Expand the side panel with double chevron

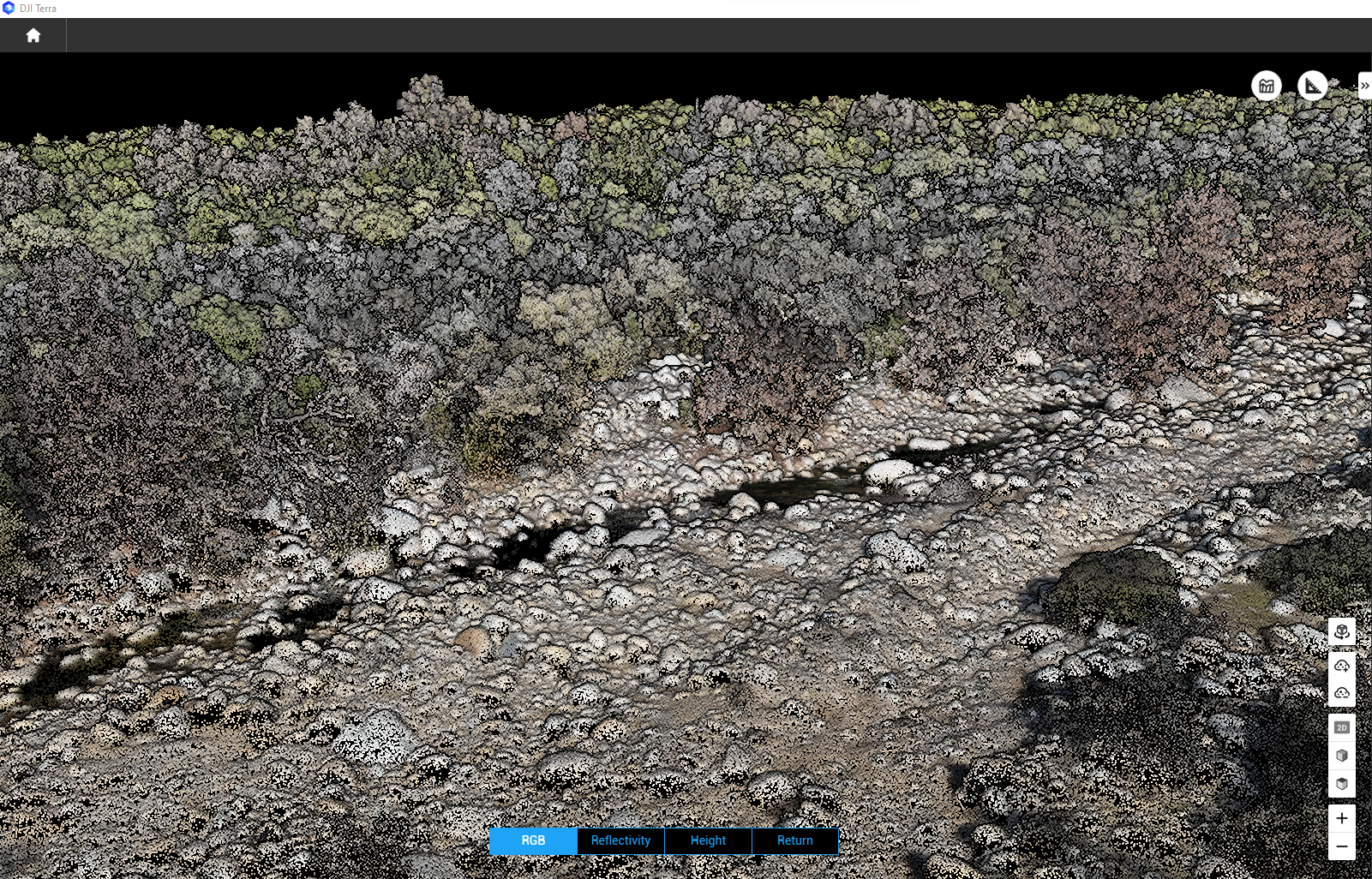(x=1364, y=85)
